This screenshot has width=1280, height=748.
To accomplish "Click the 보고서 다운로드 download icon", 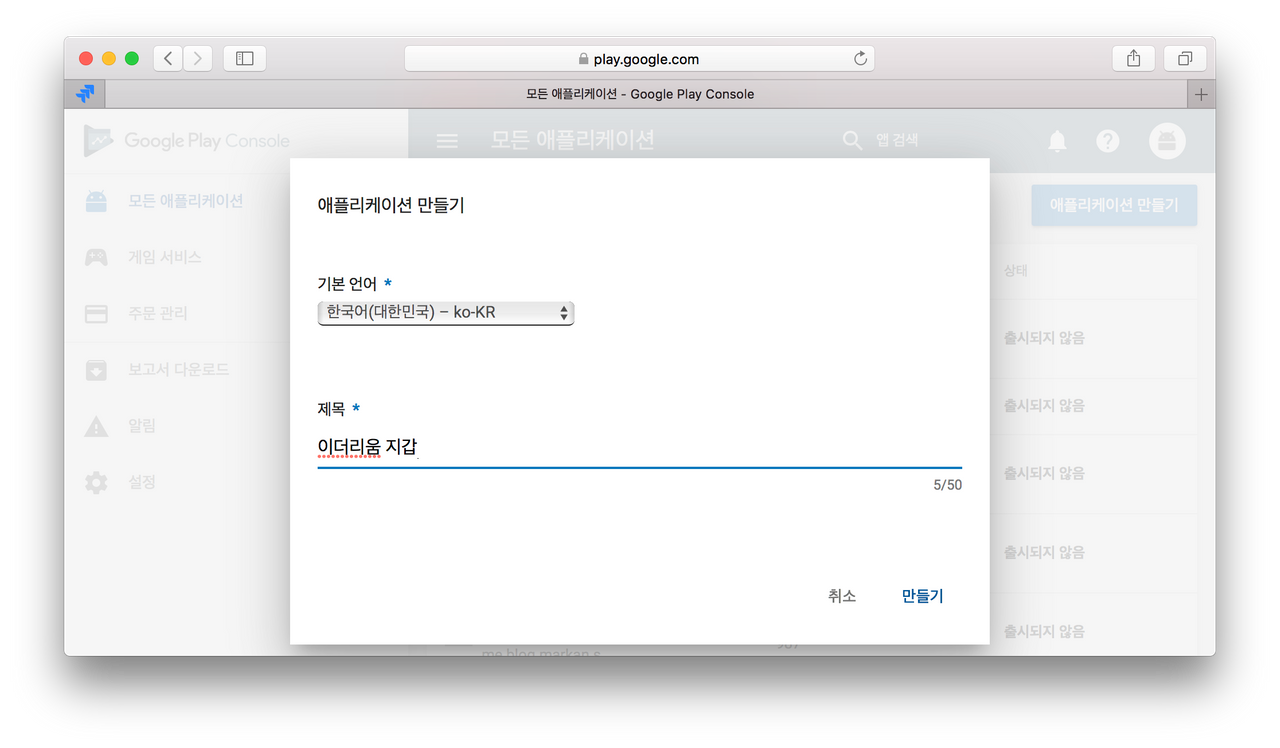I will coord(95,369).
